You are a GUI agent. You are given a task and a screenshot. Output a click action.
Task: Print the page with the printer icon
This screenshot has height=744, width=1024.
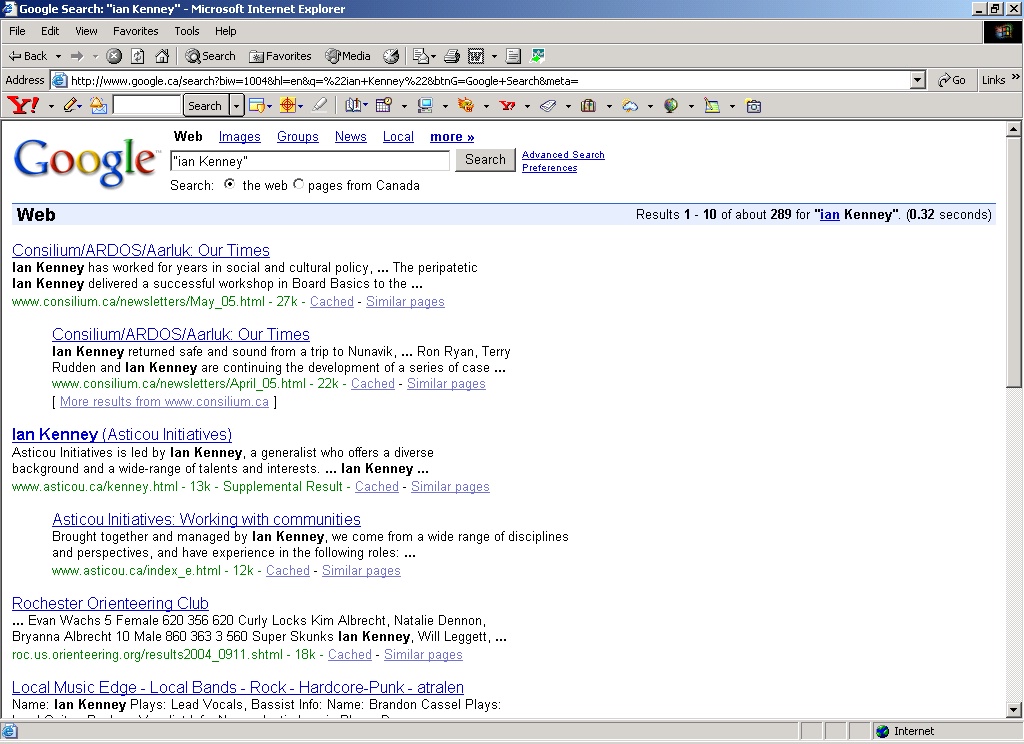452,56
